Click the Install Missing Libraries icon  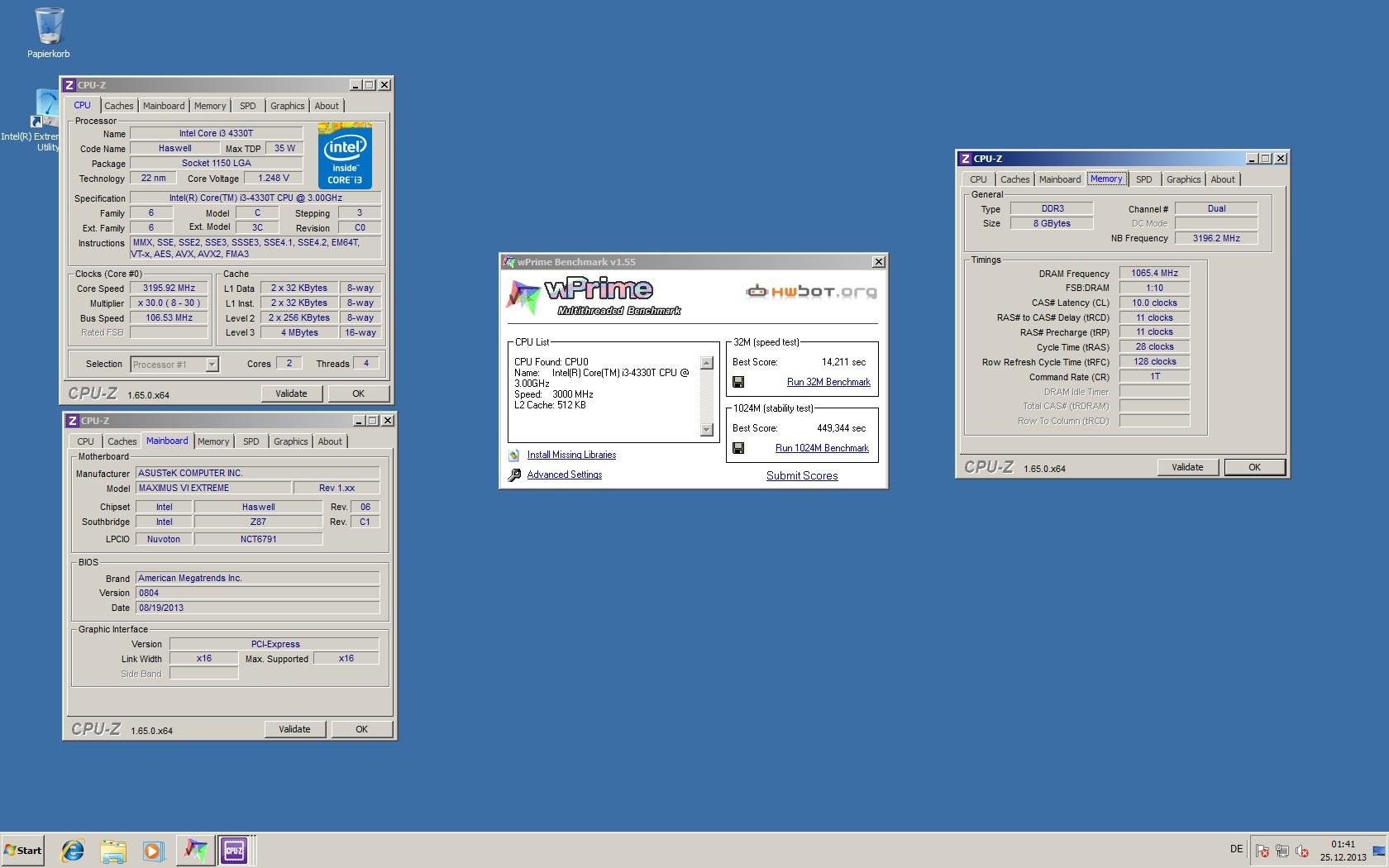[x=513, y=455]
